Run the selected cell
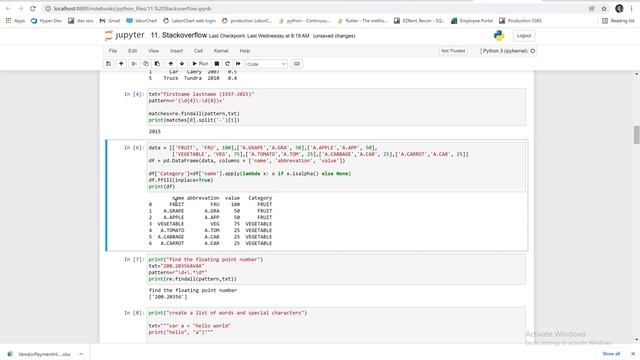Image resolution: width=640 pixels, height=360 pixels. pyautogui.click(x=200, y=64)
